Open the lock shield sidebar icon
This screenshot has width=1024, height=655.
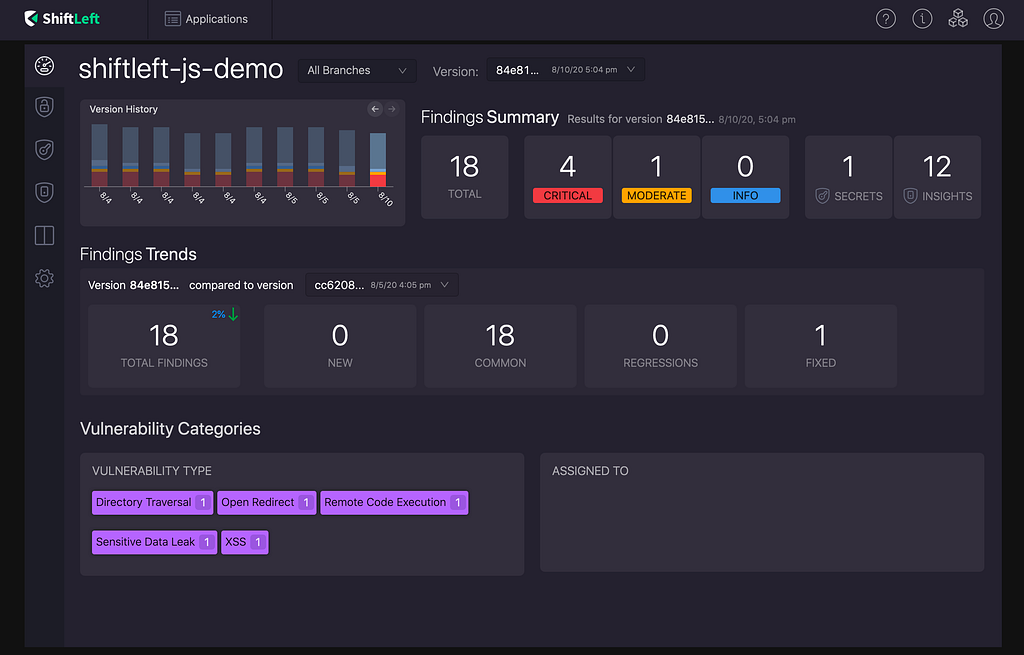(x=44, y=106)
